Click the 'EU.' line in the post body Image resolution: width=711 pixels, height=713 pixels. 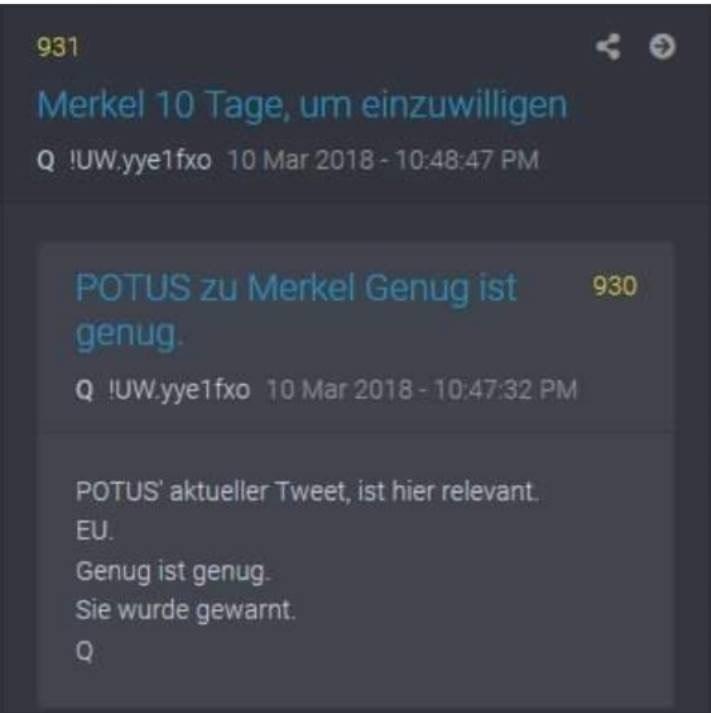[x=95, y=531]
